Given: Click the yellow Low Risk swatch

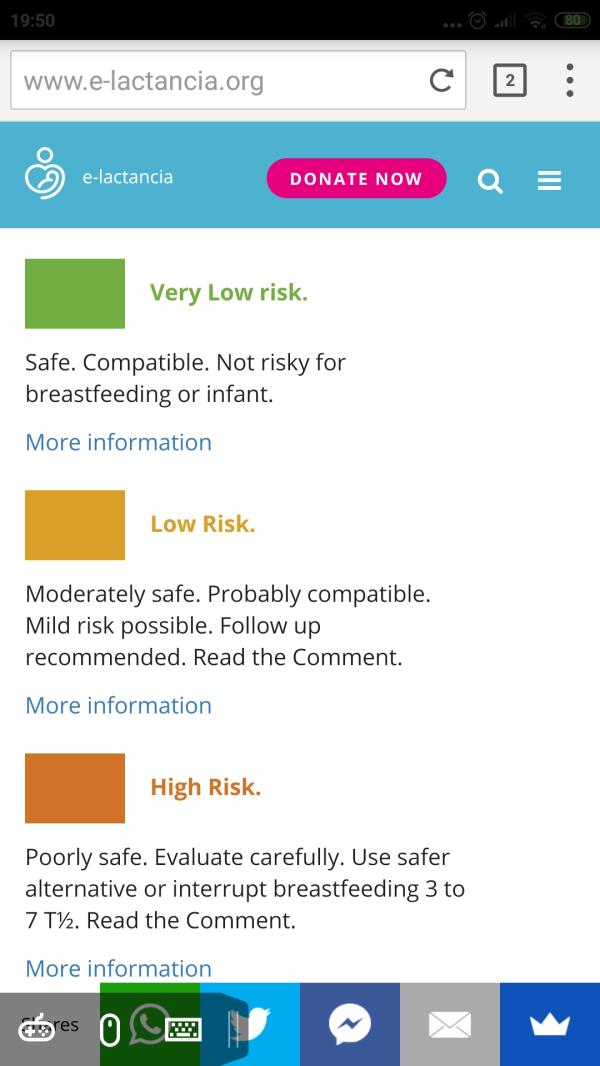Looking at the screenshot, I should coord(75,525).
